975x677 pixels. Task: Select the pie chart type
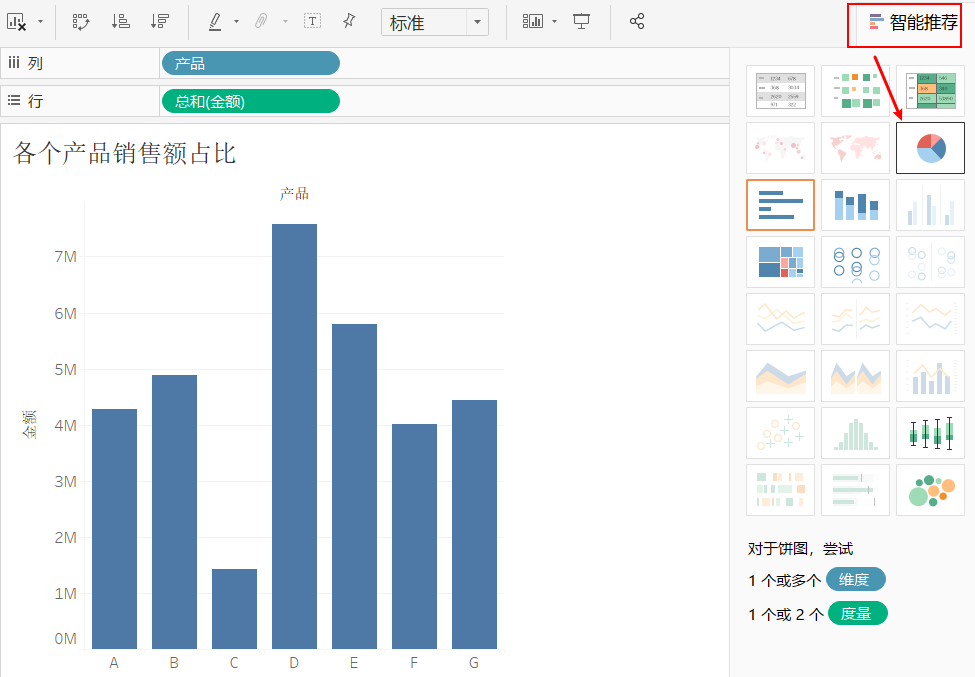pyautogui.click(x=930, y=148)
